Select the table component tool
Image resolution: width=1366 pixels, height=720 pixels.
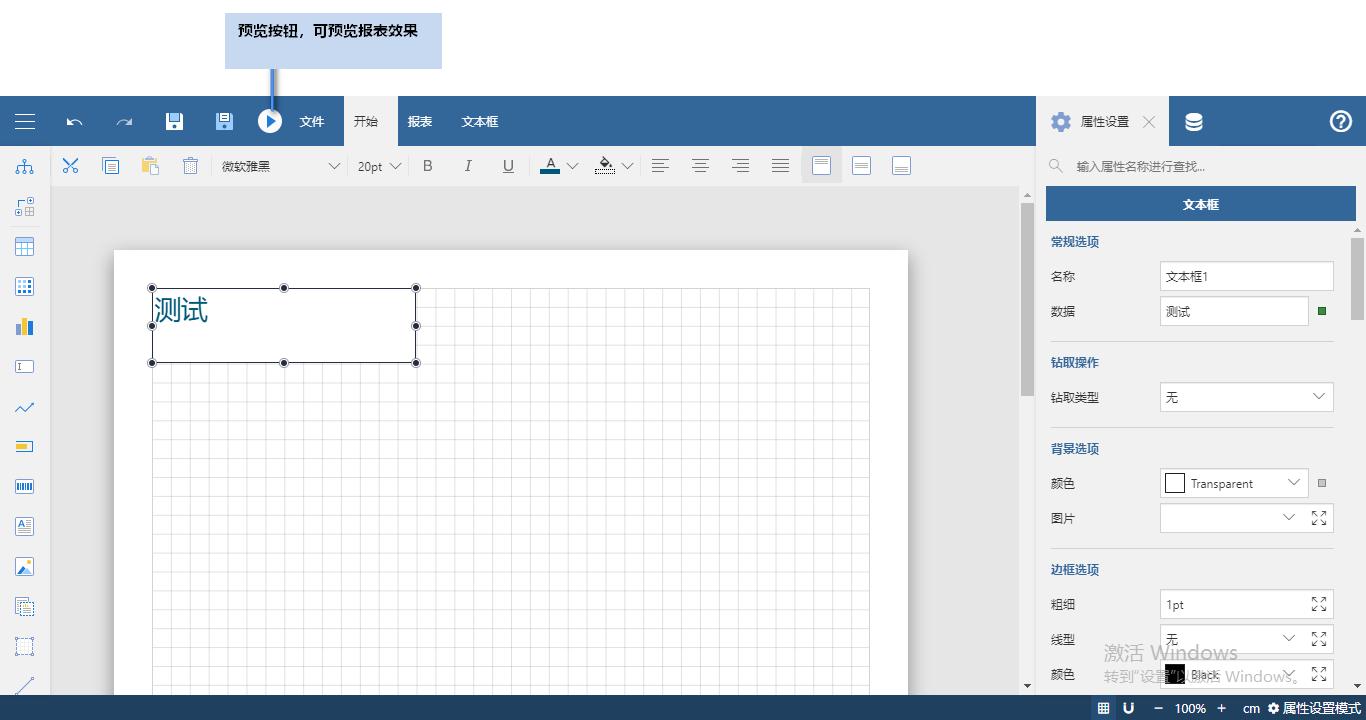24,246
